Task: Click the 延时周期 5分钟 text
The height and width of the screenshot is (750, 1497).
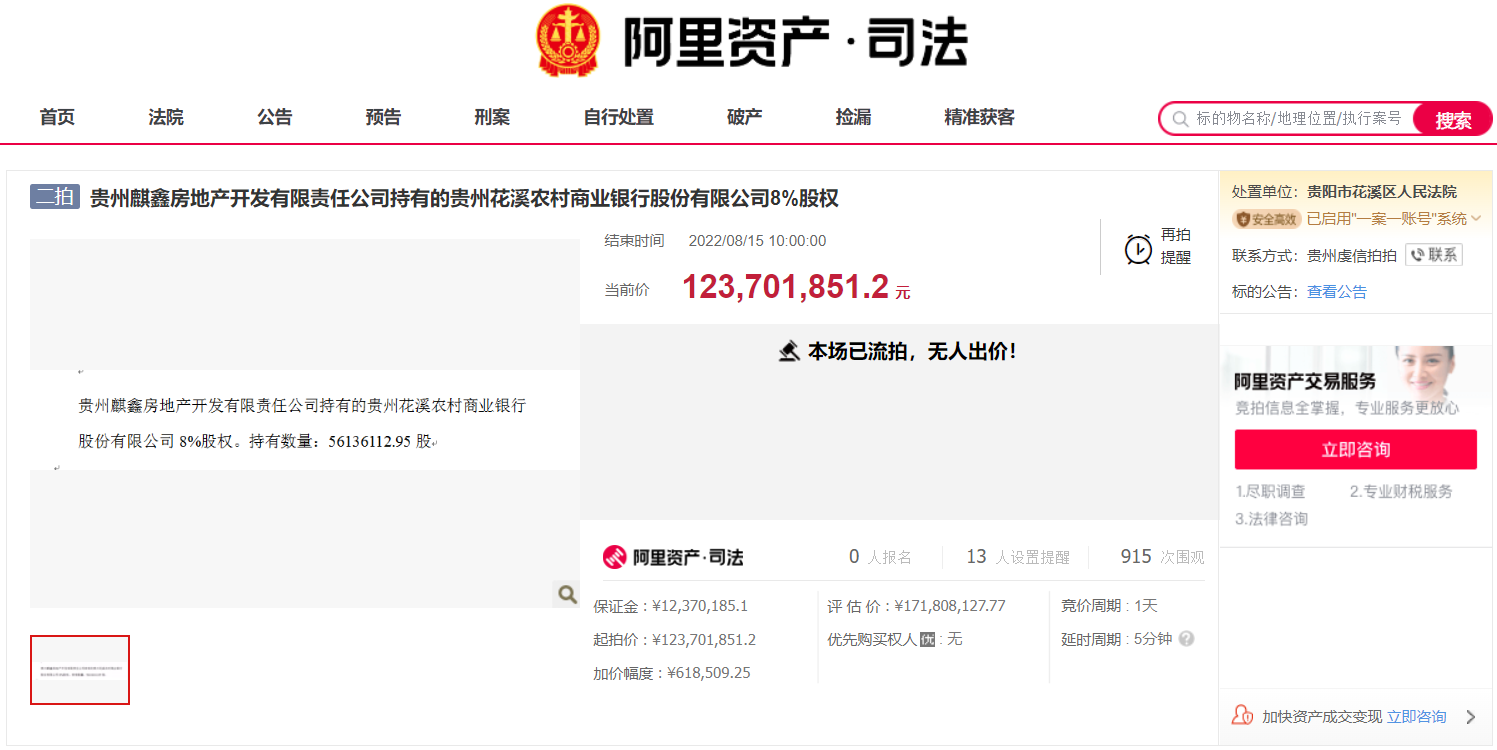Action: tap(1116, 639)
